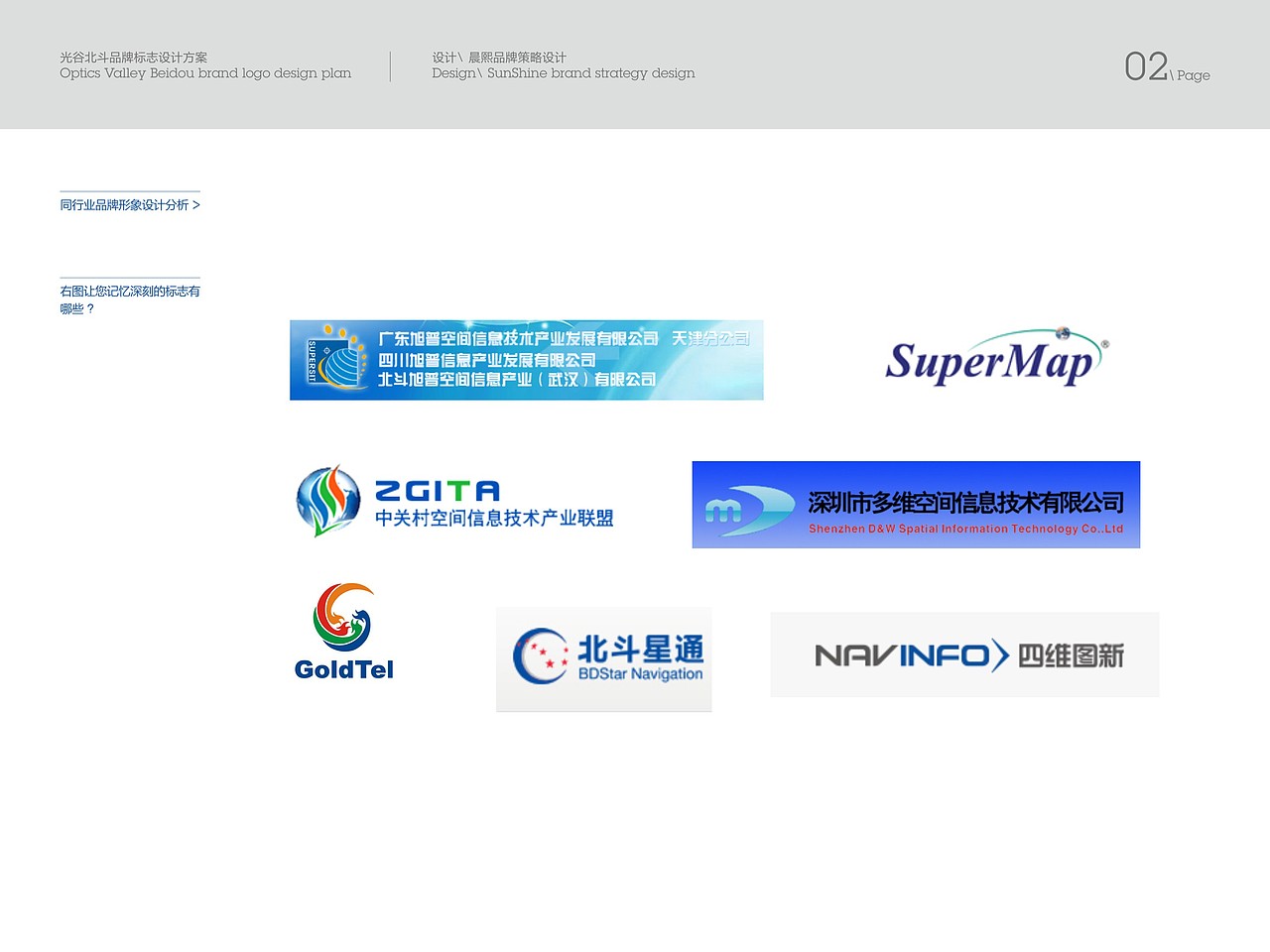Viewport: 1270px width, 952px height.
Task: Click the SUPERSIT 旭普 company banner
Action: 527,360
